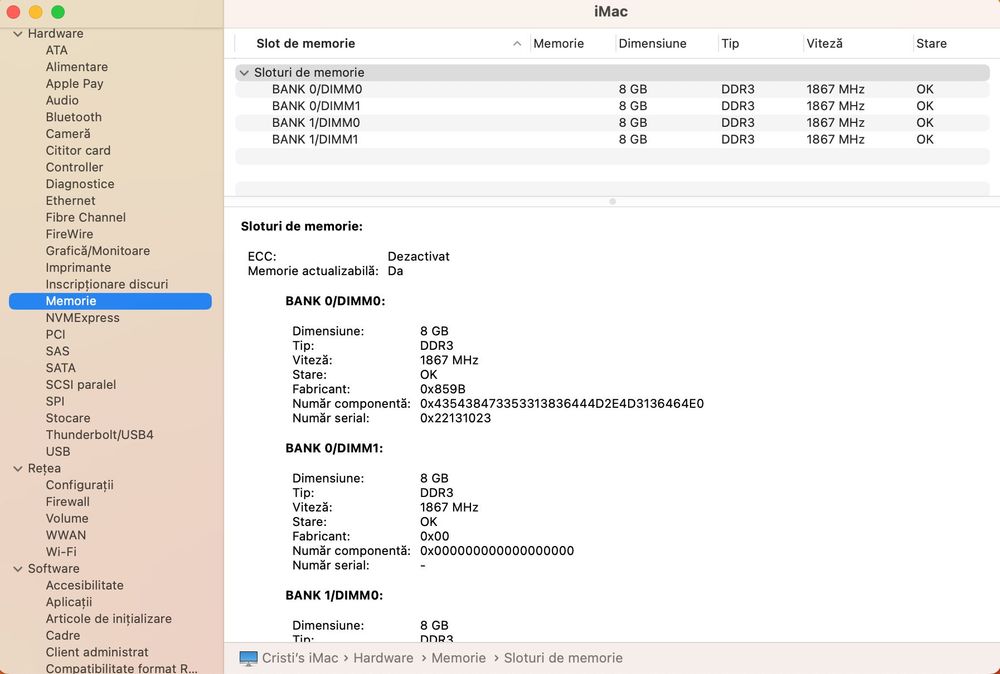Sort by the Viteză column header
This screenshot has width=1000, height=674.
point(824,43)
